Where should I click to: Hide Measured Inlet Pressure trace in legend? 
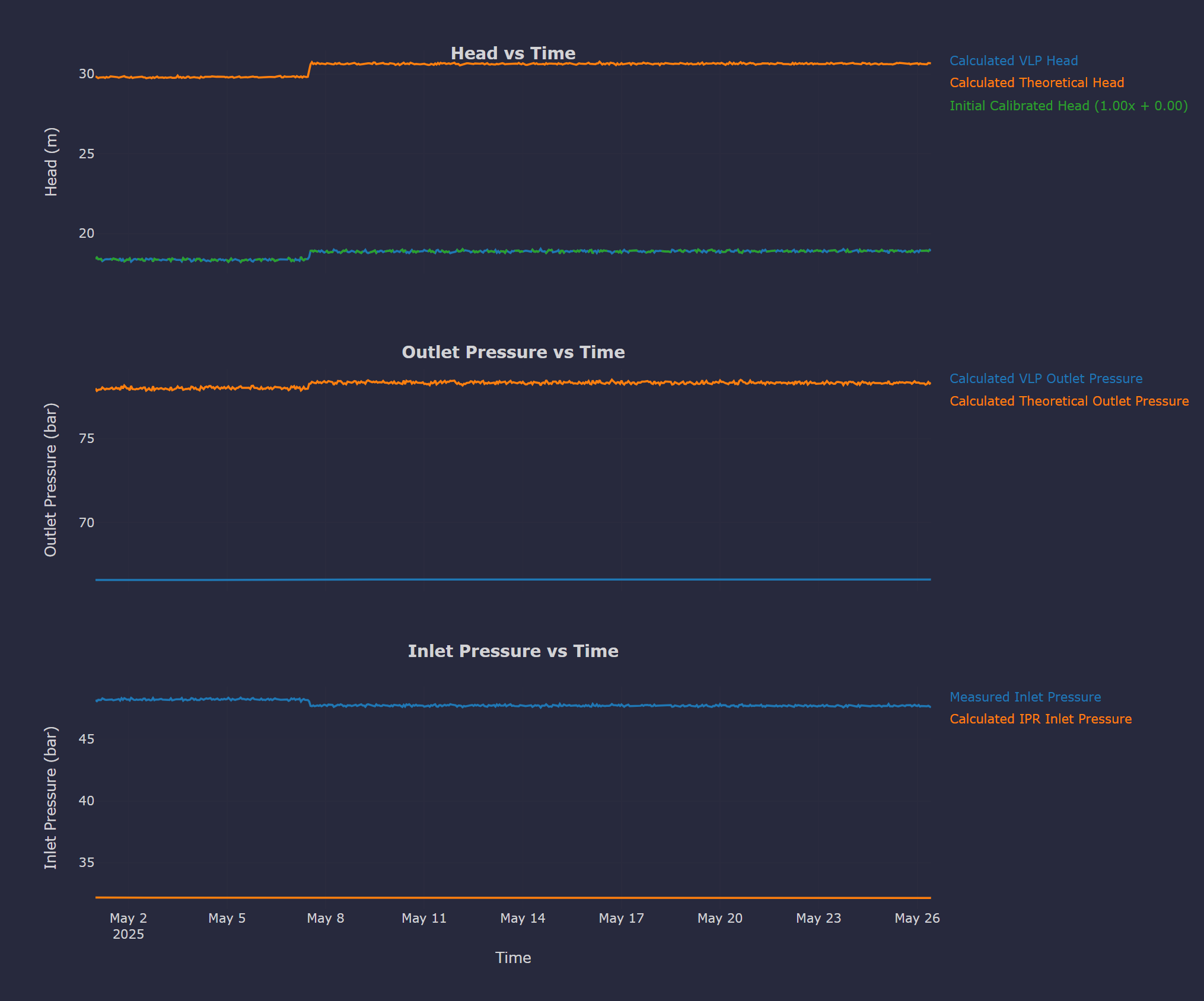click(x=1024, y=697)
